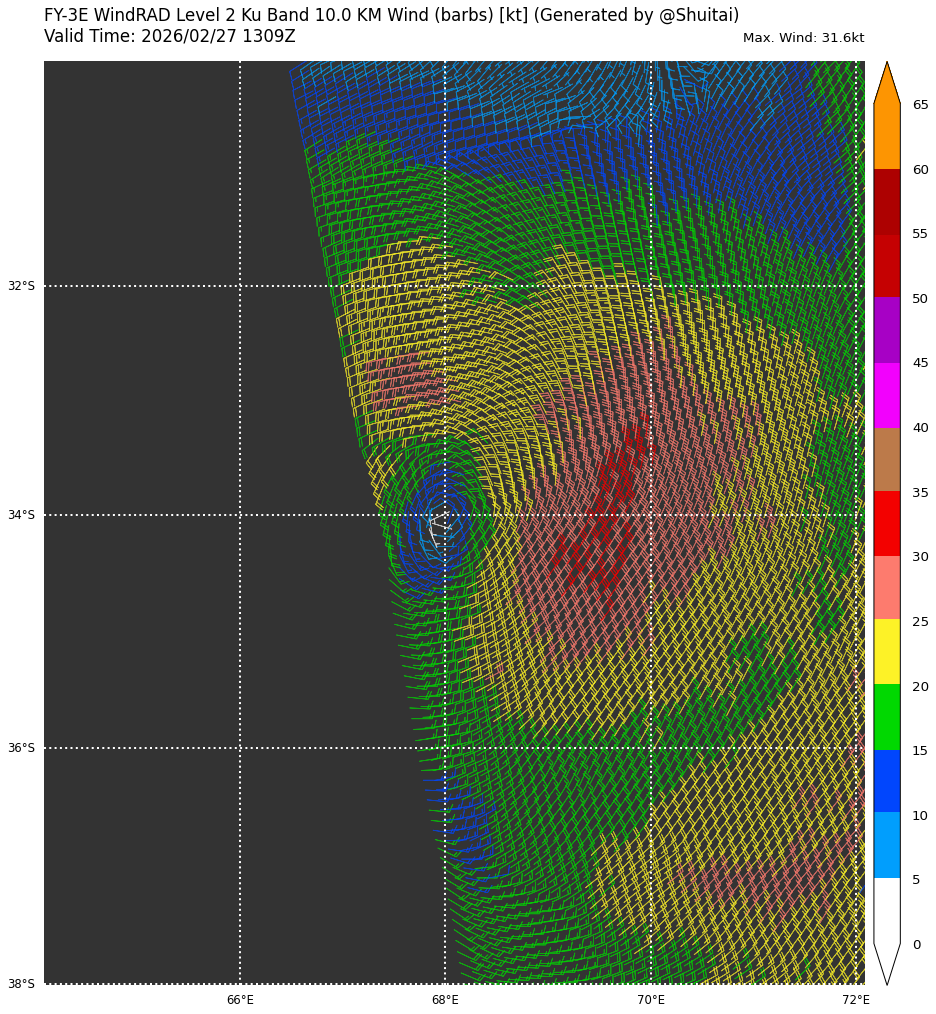Select the purple 45-50 kt colorbar segment
The image size is (936, 1014).
[x=887, y=330]
